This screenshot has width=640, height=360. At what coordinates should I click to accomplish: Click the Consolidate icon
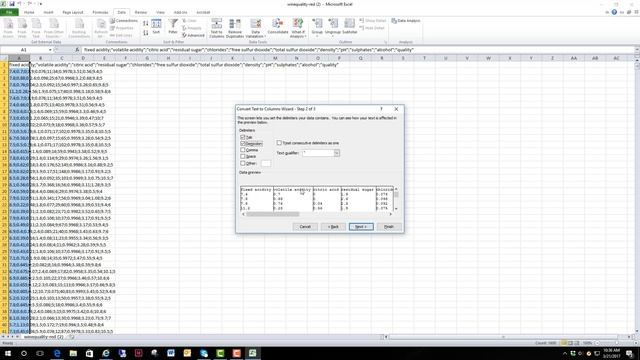(x=278, y=26)
